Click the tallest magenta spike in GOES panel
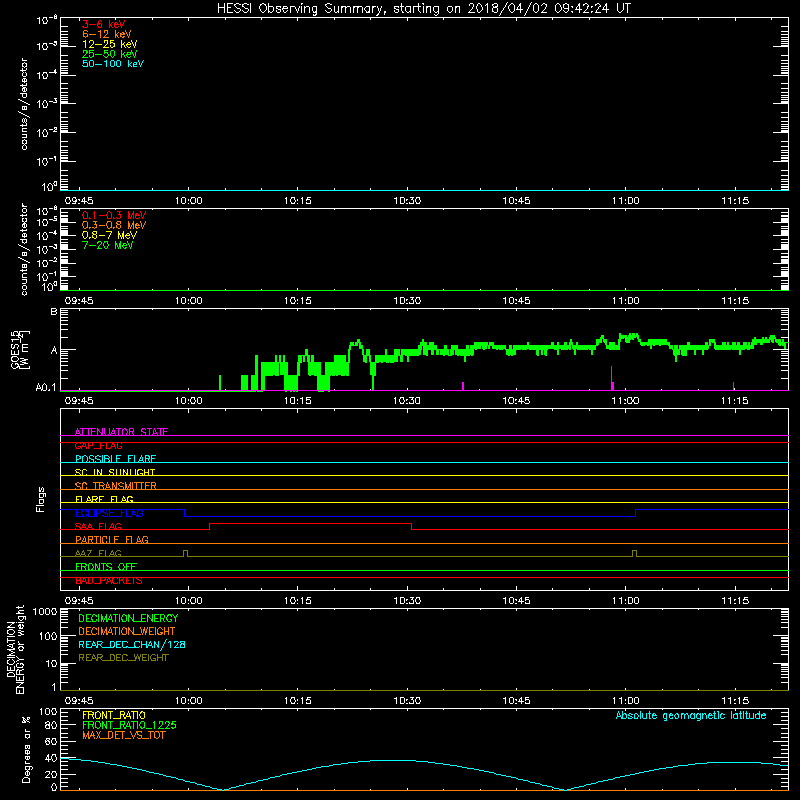Image resolution: width=800 pixels, height=800 pixels. click(x=611, y=378)
